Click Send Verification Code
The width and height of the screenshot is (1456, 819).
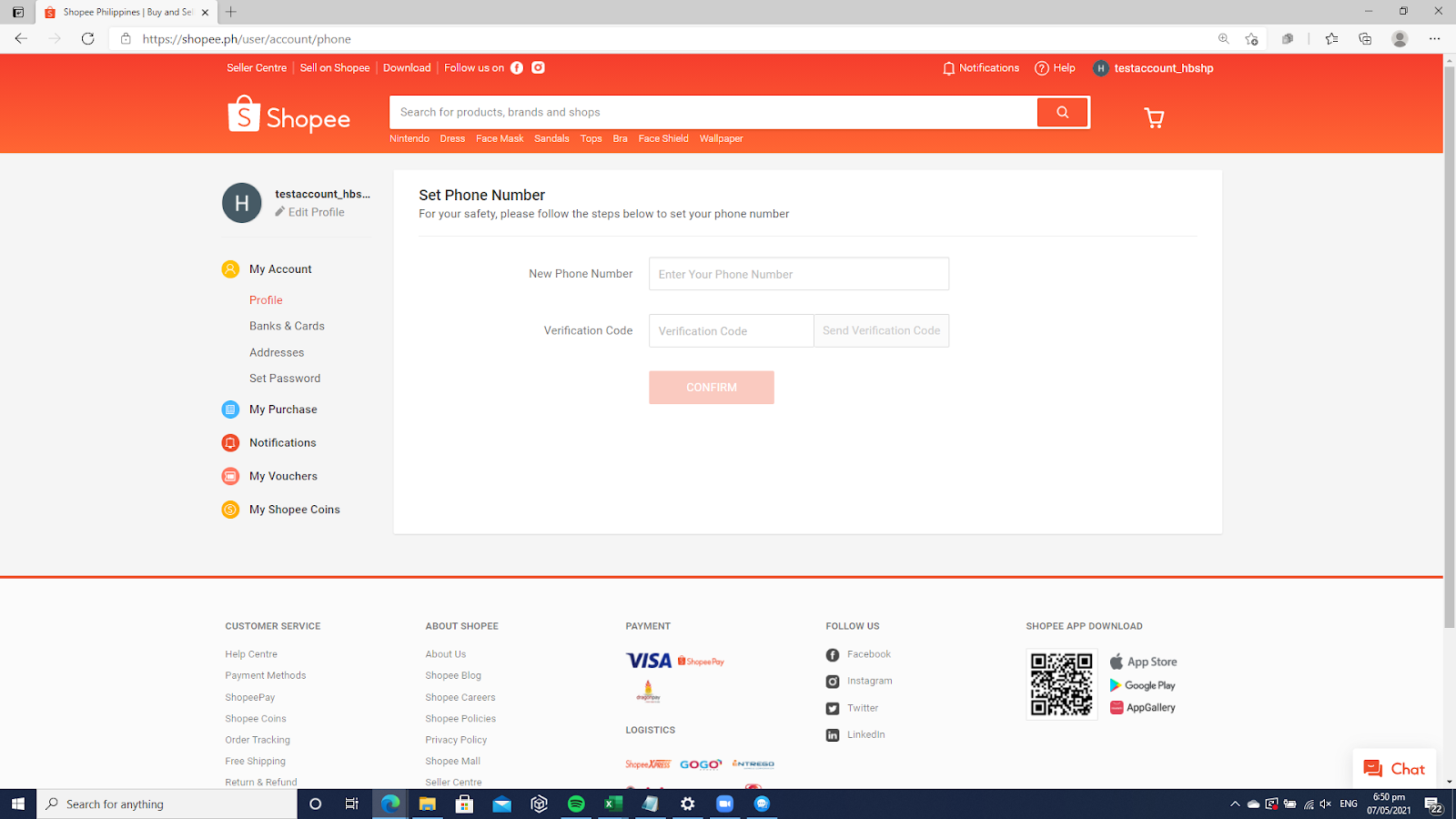tap(880, 330)
